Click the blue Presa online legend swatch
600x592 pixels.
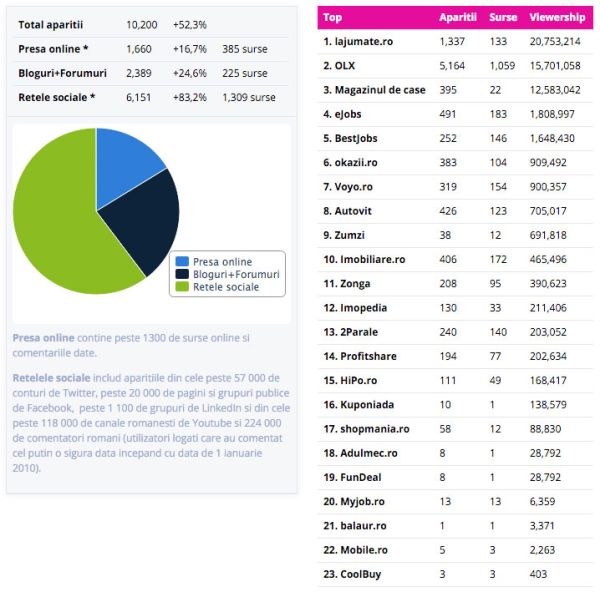[182, 262]
